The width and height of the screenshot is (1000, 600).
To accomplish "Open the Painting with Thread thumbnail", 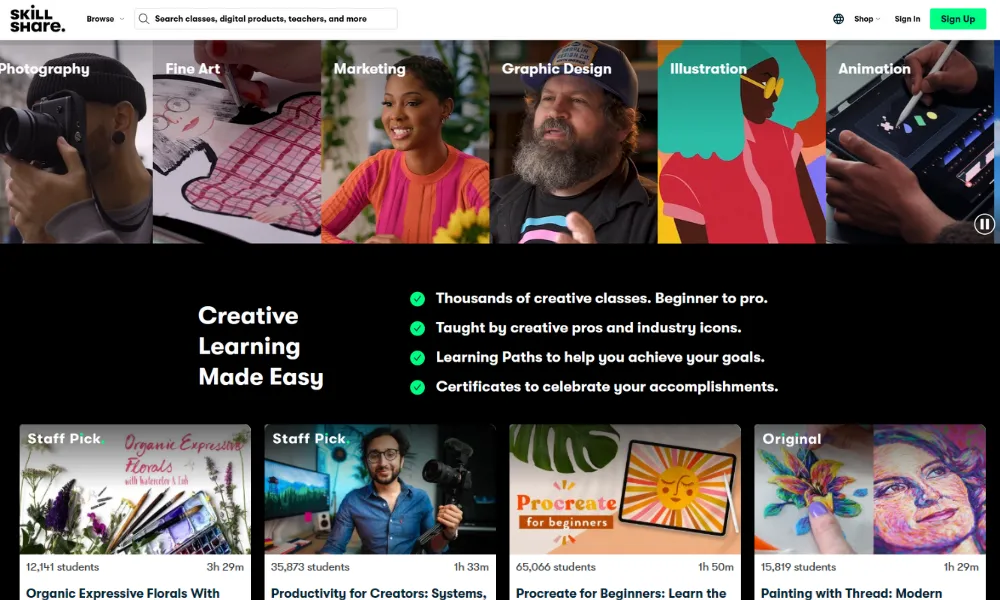I will [870, 489].
